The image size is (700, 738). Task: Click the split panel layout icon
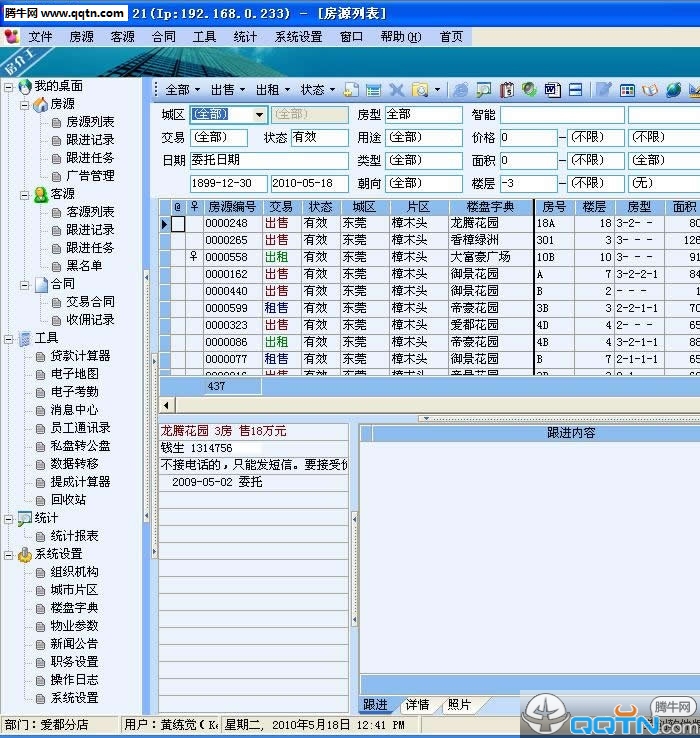(575, 89)
